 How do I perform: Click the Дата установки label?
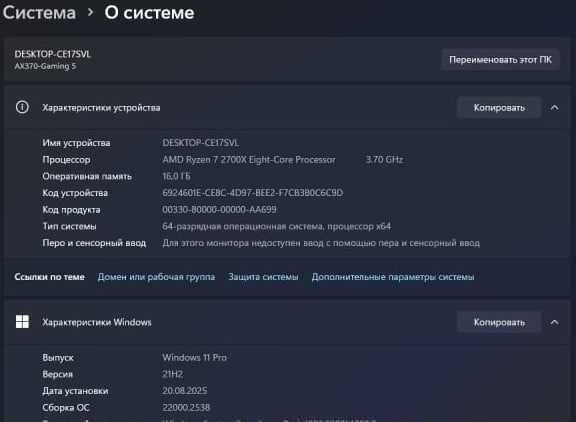point(75,390)
